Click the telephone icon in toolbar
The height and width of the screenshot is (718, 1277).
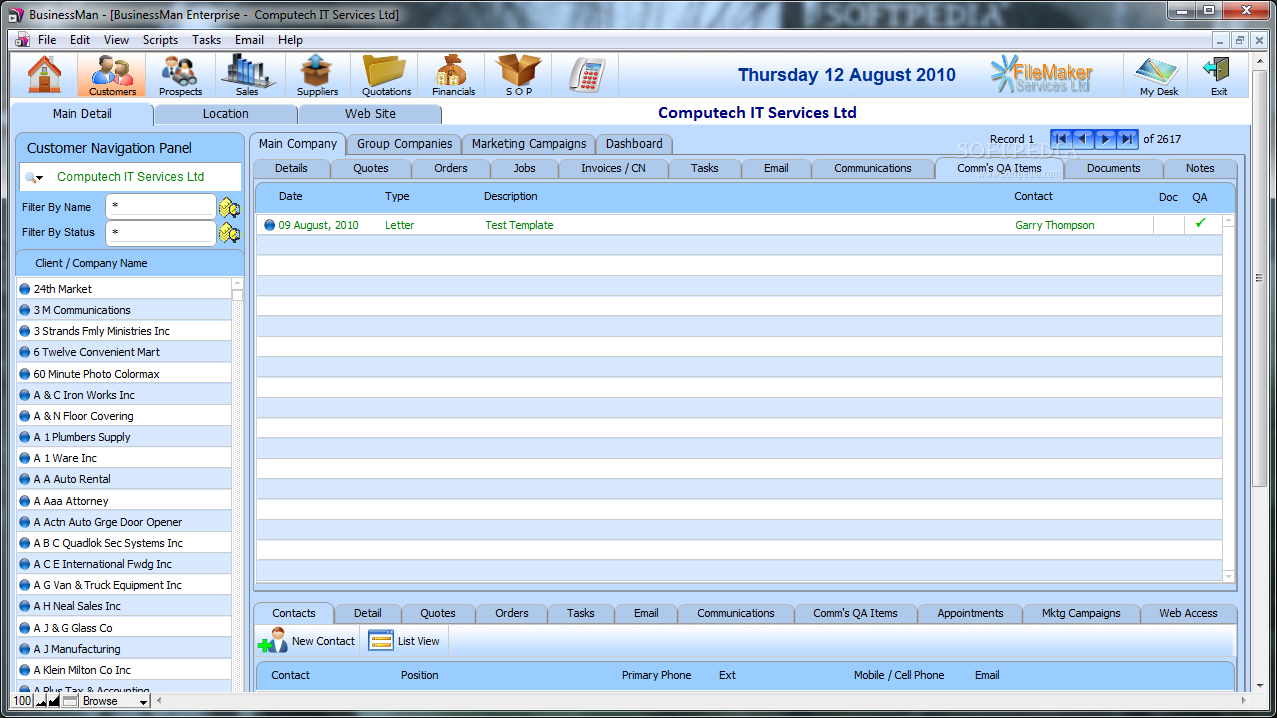[586, 75]
